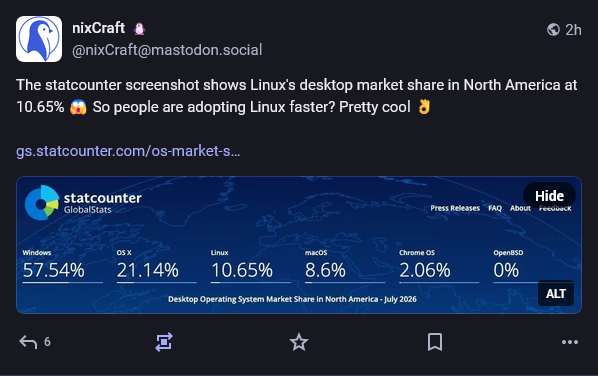Click the reply count number 6
Viewport: 598px width, 376px height.
(x=47, y=342)
